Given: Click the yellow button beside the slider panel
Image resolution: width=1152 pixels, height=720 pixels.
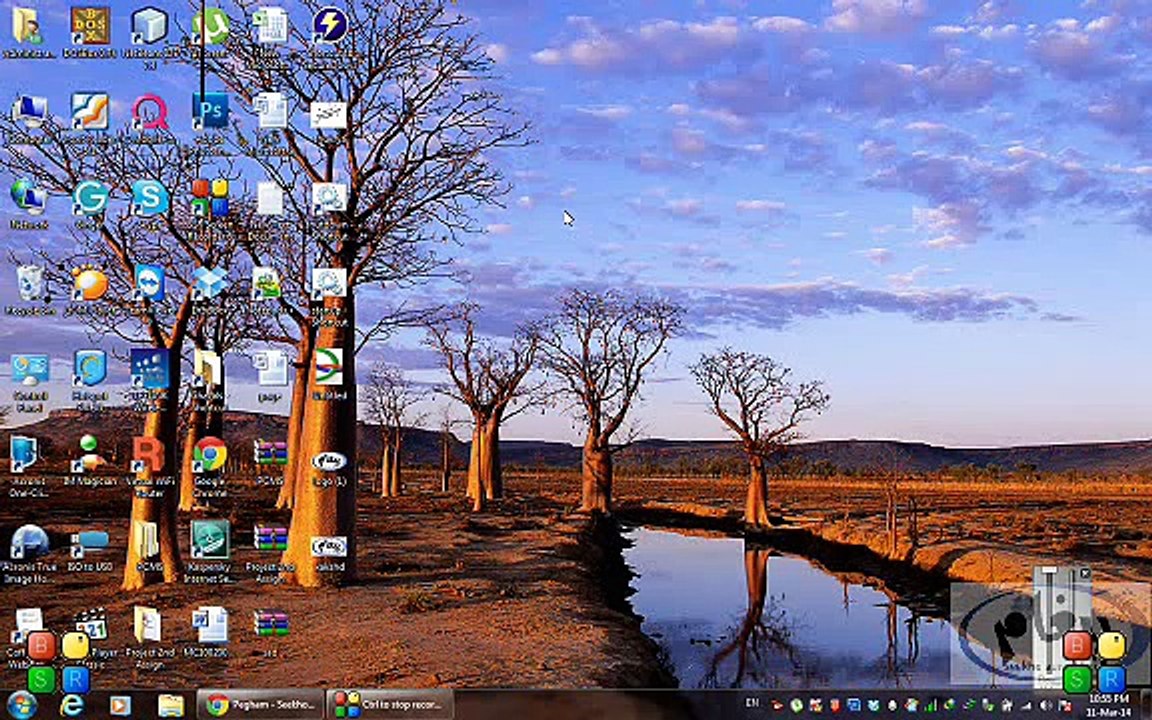Looking at the screenshot, I should click(x=1112, y=645).
